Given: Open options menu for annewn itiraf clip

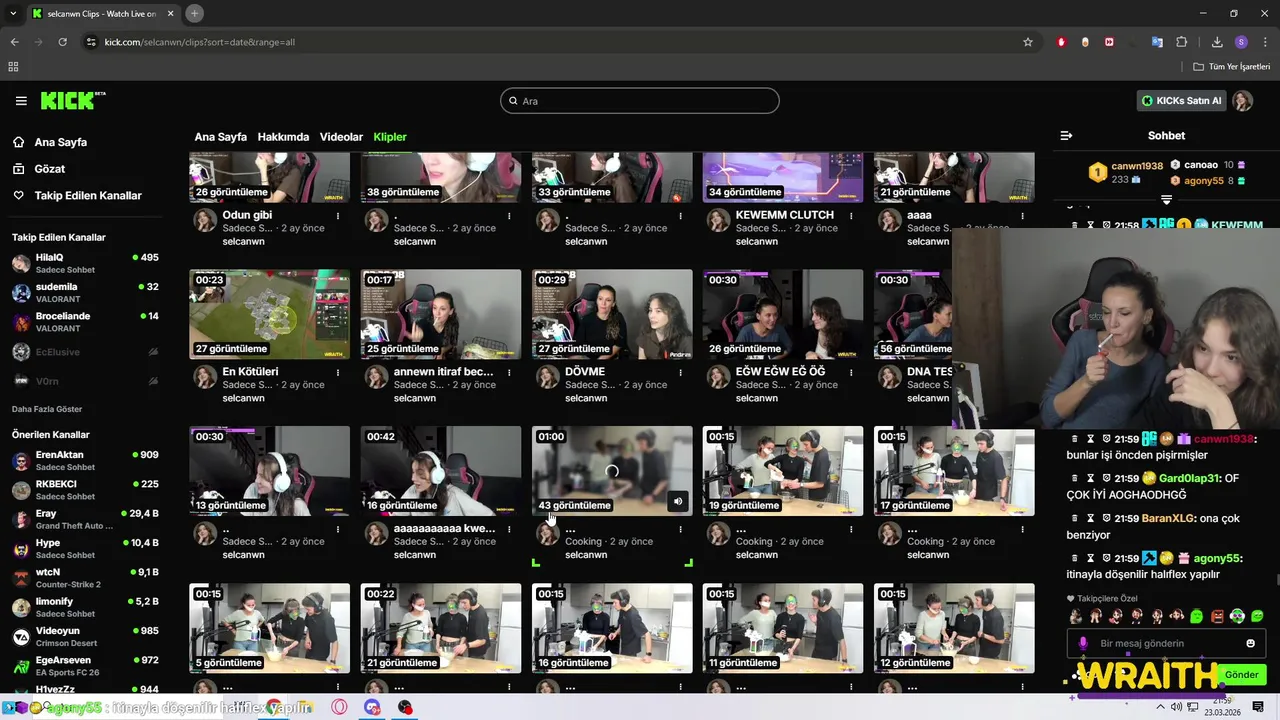Looking at the screenshot, I should coord(509,372).
